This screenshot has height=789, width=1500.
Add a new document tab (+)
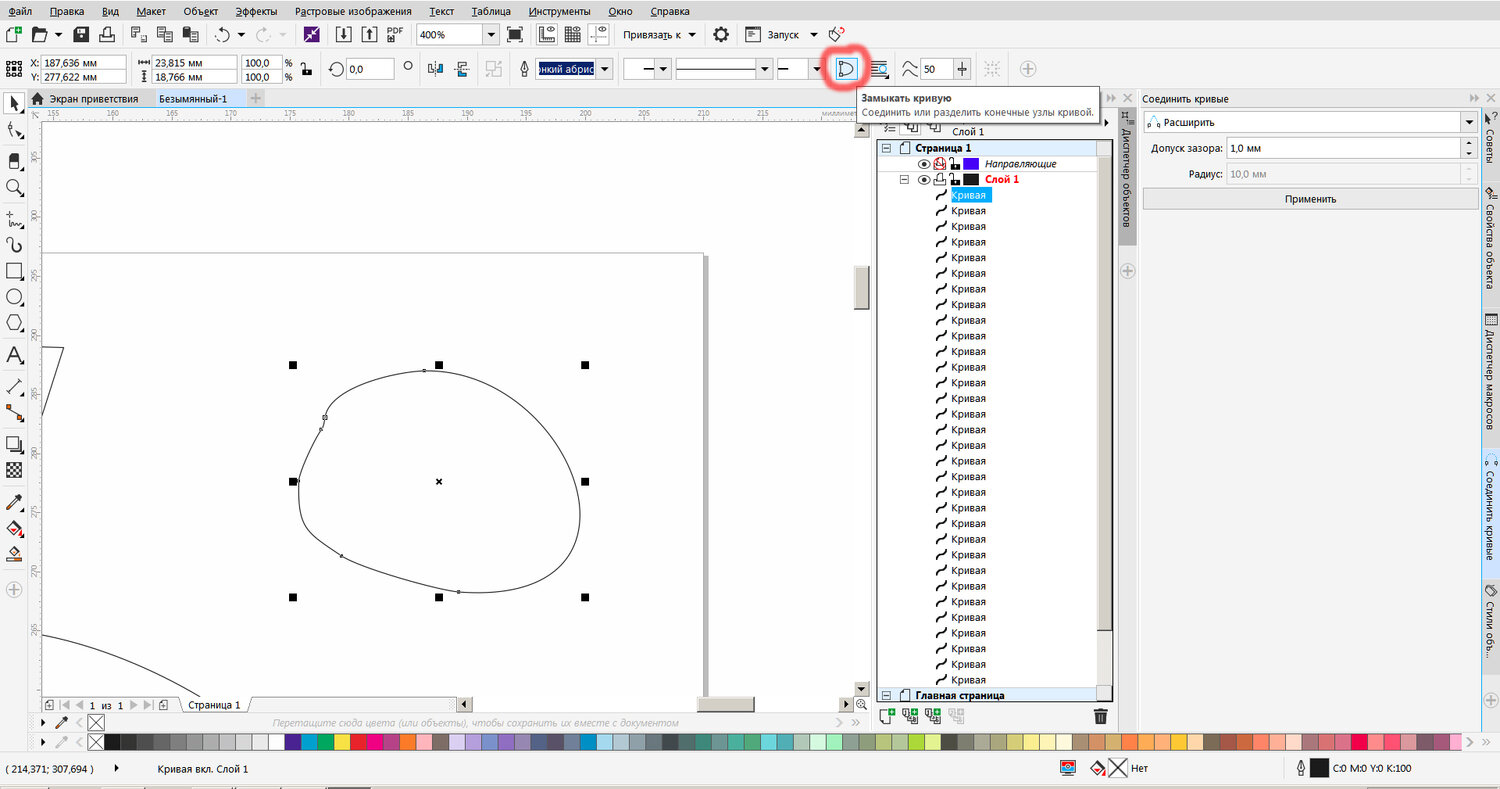coord(256,98)
